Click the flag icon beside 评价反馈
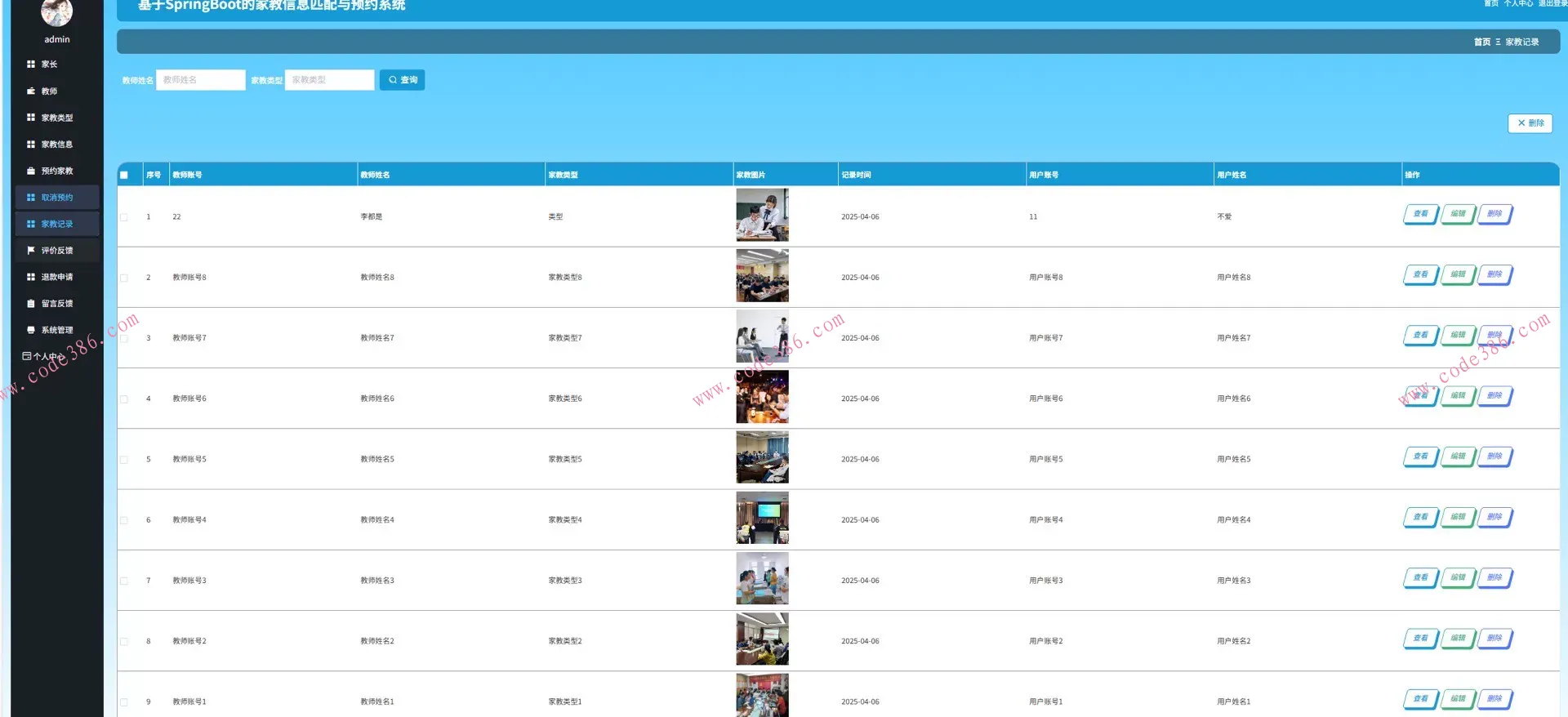Screen dimensions: 1568x717 click(31, 251)
